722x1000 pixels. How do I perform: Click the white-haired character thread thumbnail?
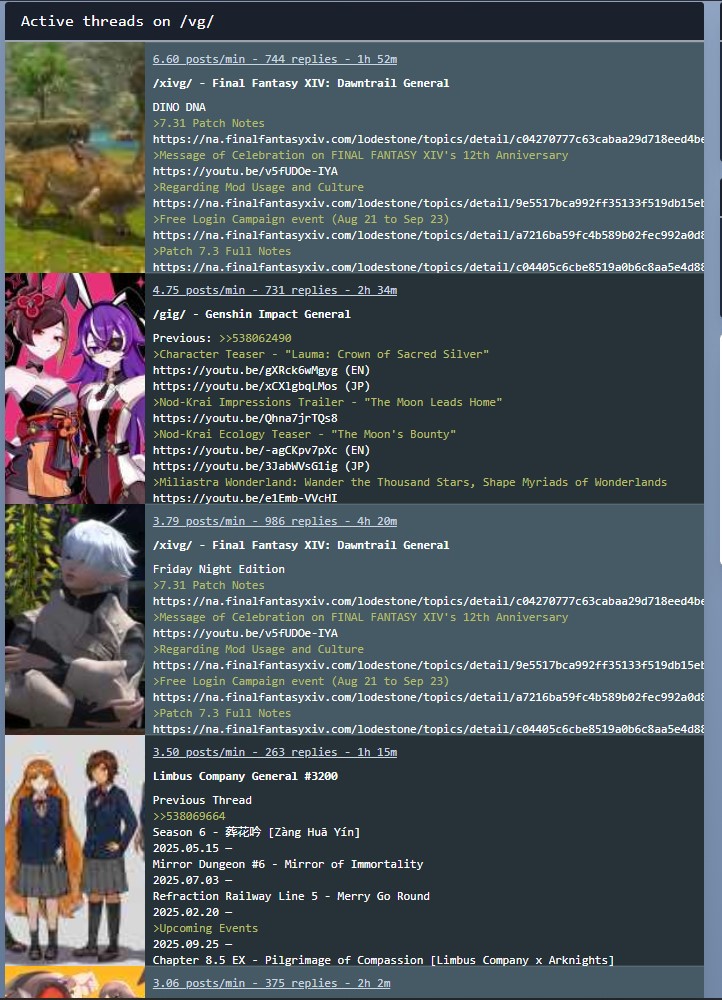(x=75, y=619)
